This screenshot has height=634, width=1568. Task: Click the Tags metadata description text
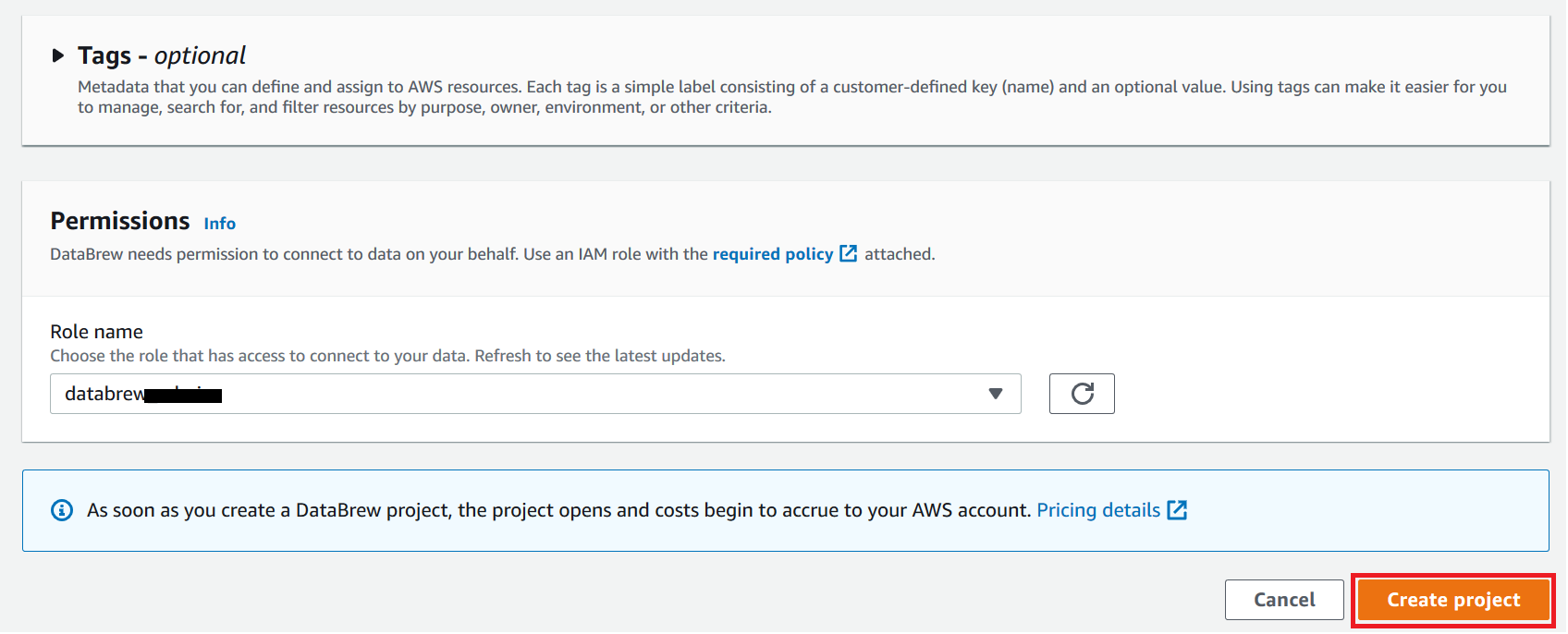pyautogui.click(x=791, y=97)
